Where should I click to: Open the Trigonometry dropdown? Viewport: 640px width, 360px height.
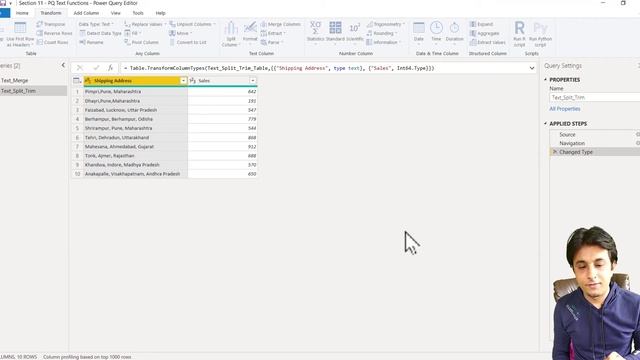click(x=386, y=24)
